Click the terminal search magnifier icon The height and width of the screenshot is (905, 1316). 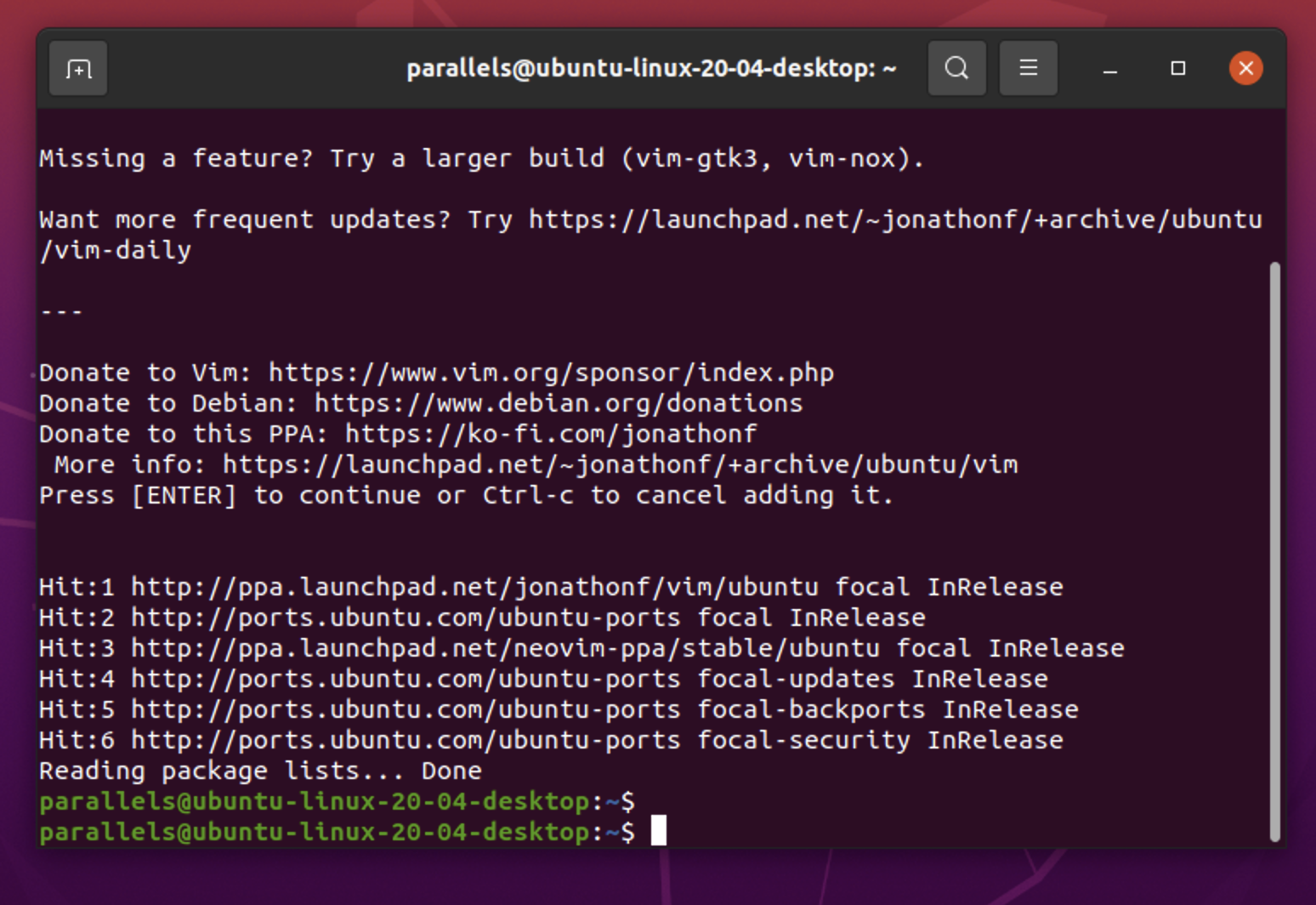click(x=956, y=68)
